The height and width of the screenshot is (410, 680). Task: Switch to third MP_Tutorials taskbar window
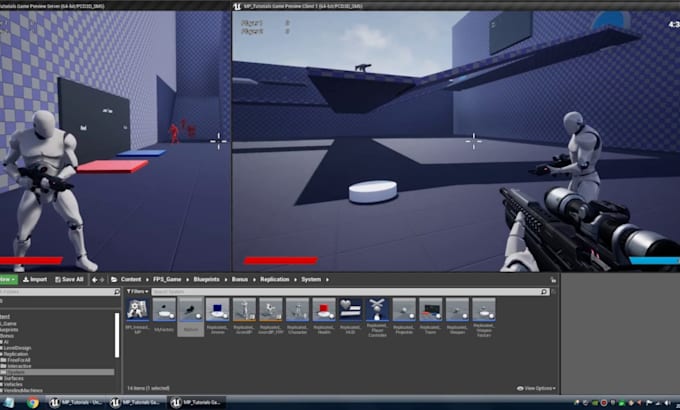pyautogui.click(x=197, y=403)
